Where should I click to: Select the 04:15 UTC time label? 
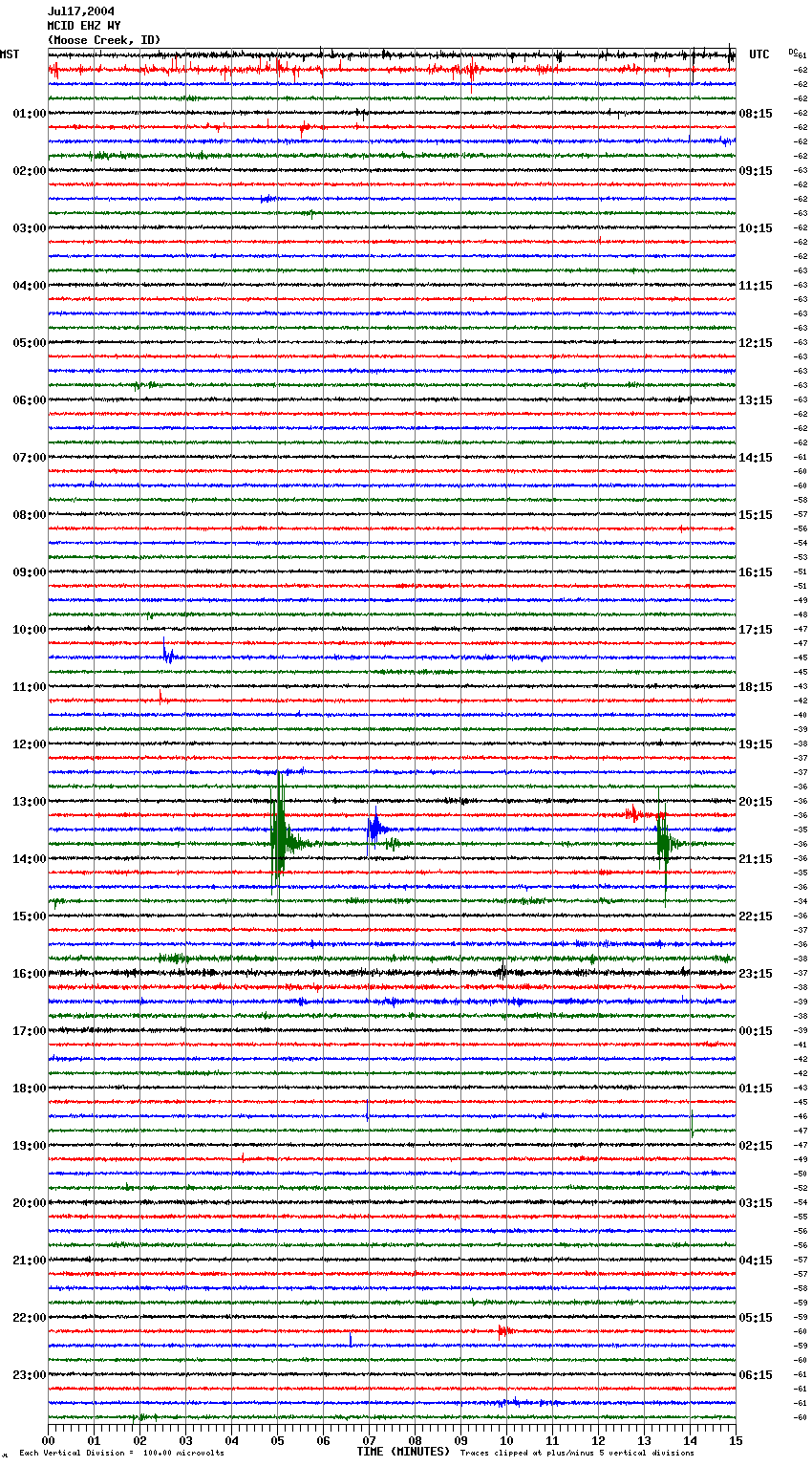(x=756, y=1261)
